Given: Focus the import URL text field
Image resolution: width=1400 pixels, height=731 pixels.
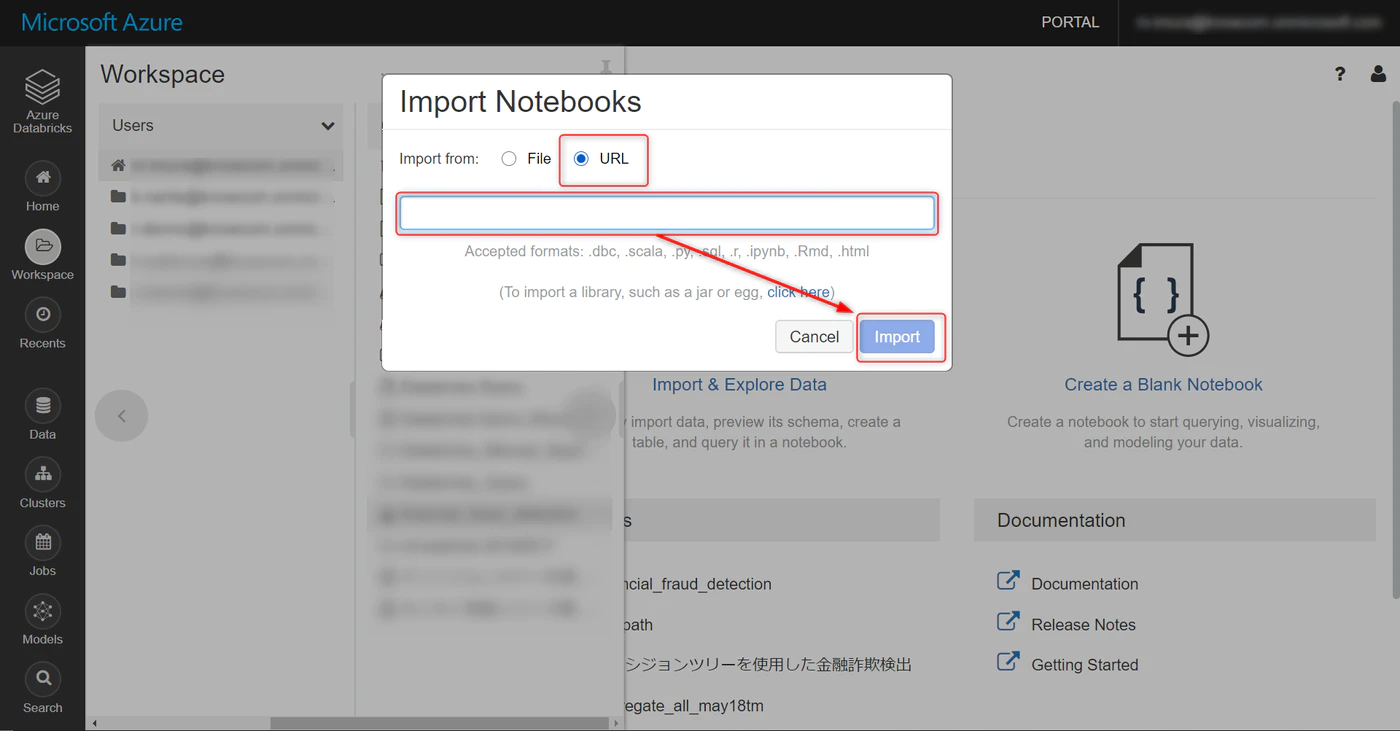Looking at the screenshot, I should coord(667,213).
